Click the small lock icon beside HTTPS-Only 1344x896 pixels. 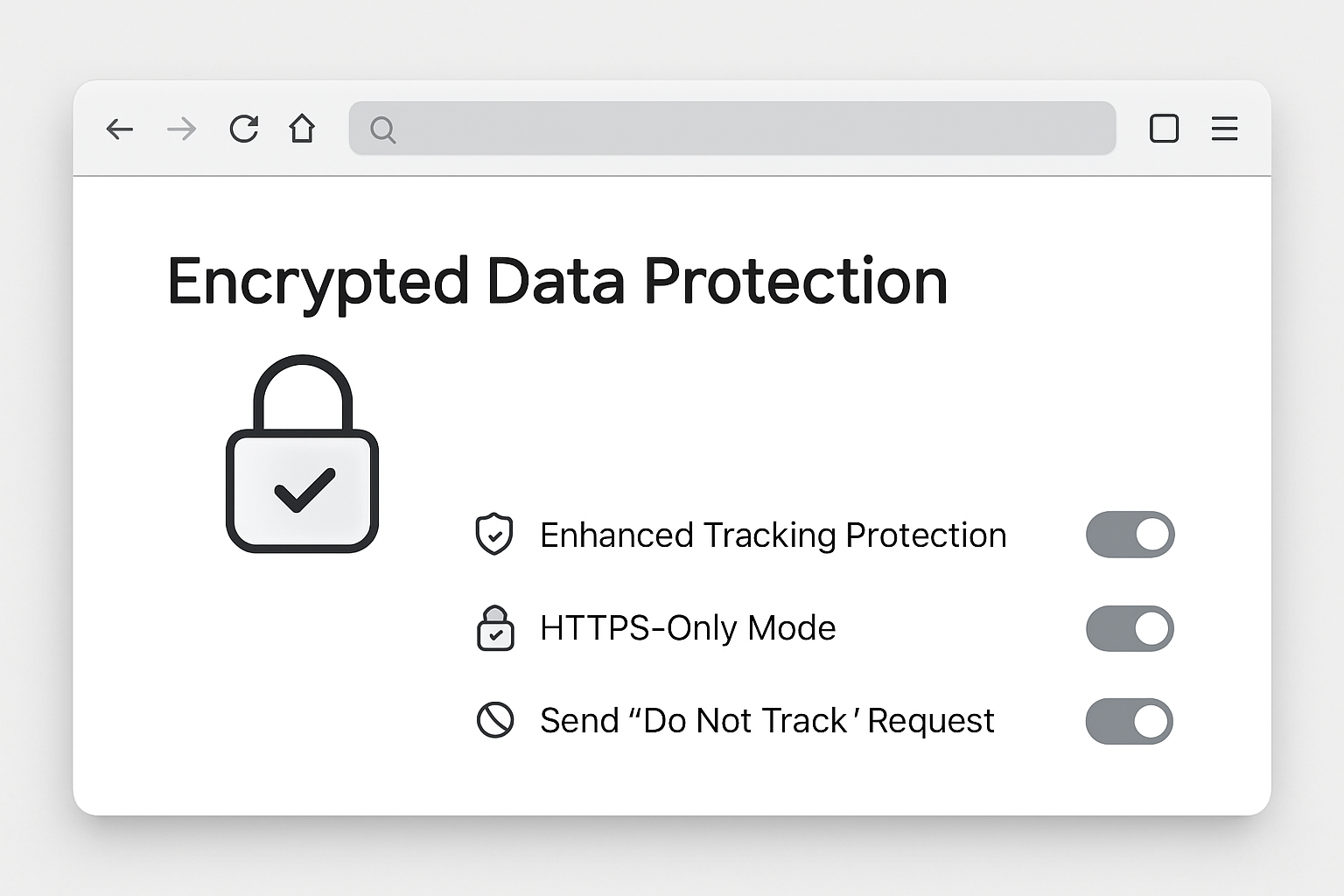click(x=495, y=627)
